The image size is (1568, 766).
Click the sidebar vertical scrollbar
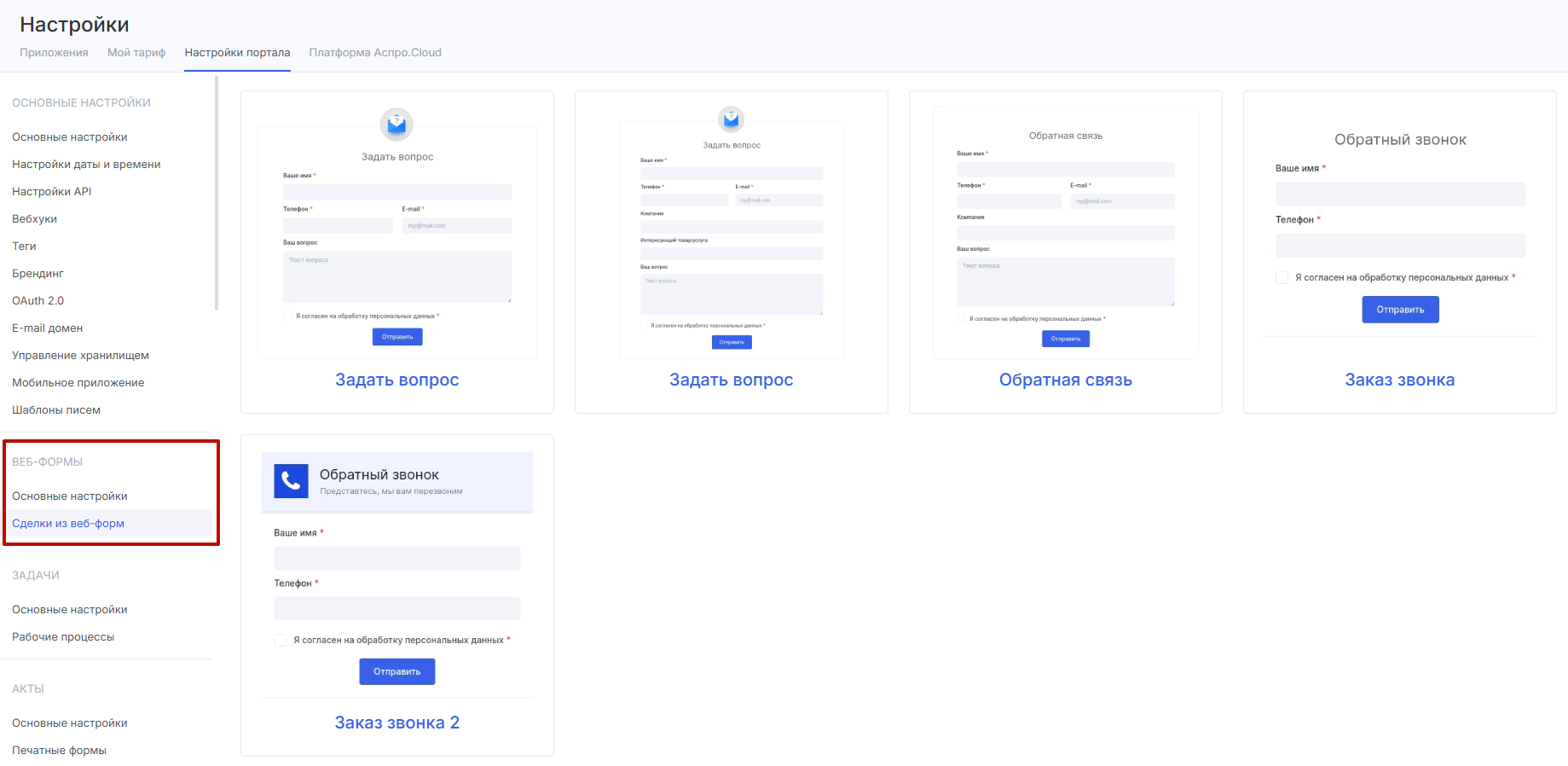217,193
